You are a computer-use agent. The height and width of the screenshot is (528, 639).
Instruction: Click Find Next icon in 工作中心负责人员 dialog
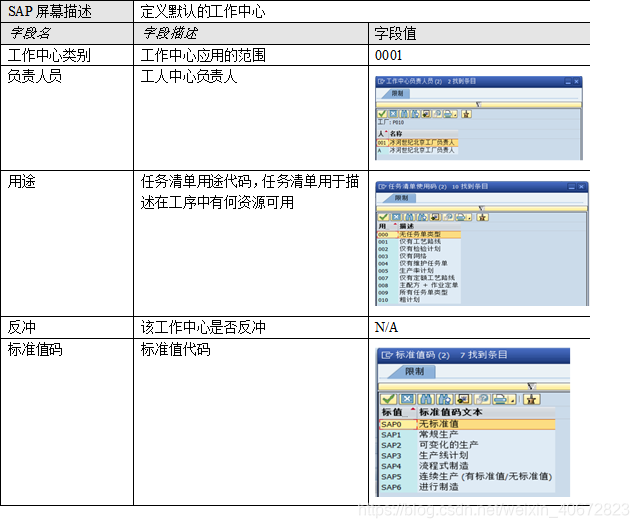click(x=415, y=114)
